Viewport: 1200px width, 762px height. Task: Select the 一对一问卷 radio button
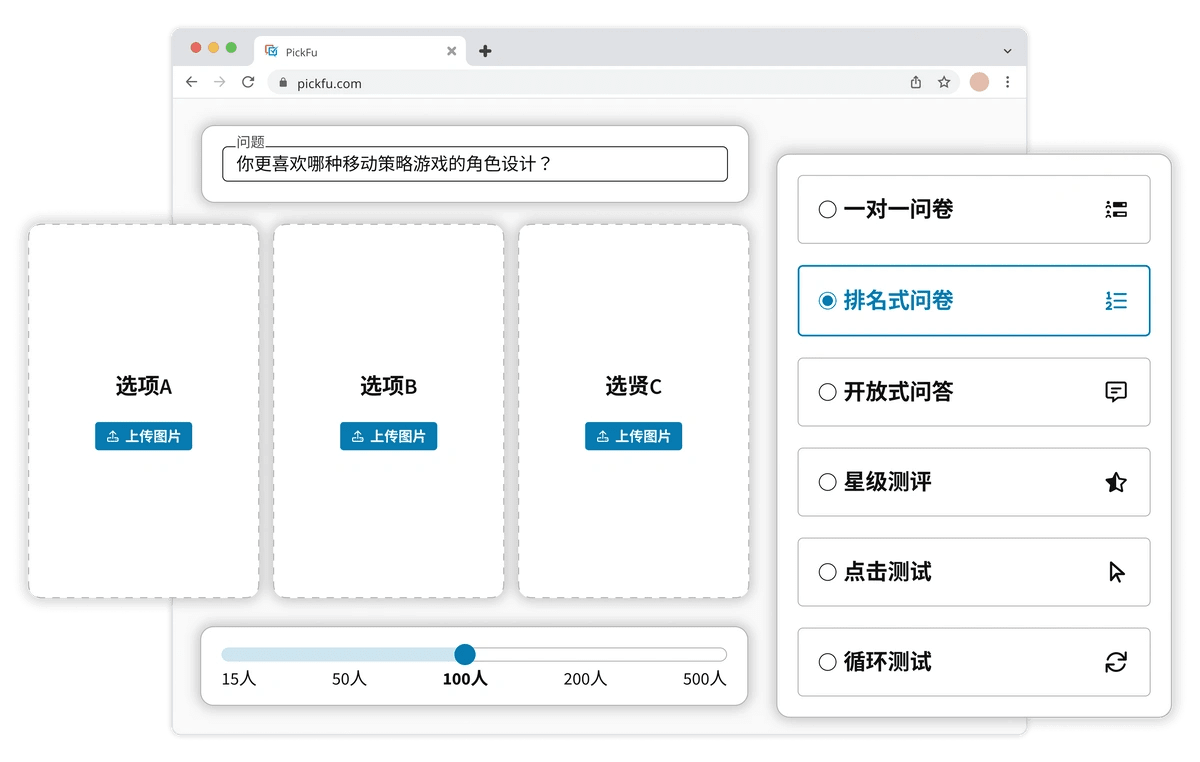click(827, 209)
